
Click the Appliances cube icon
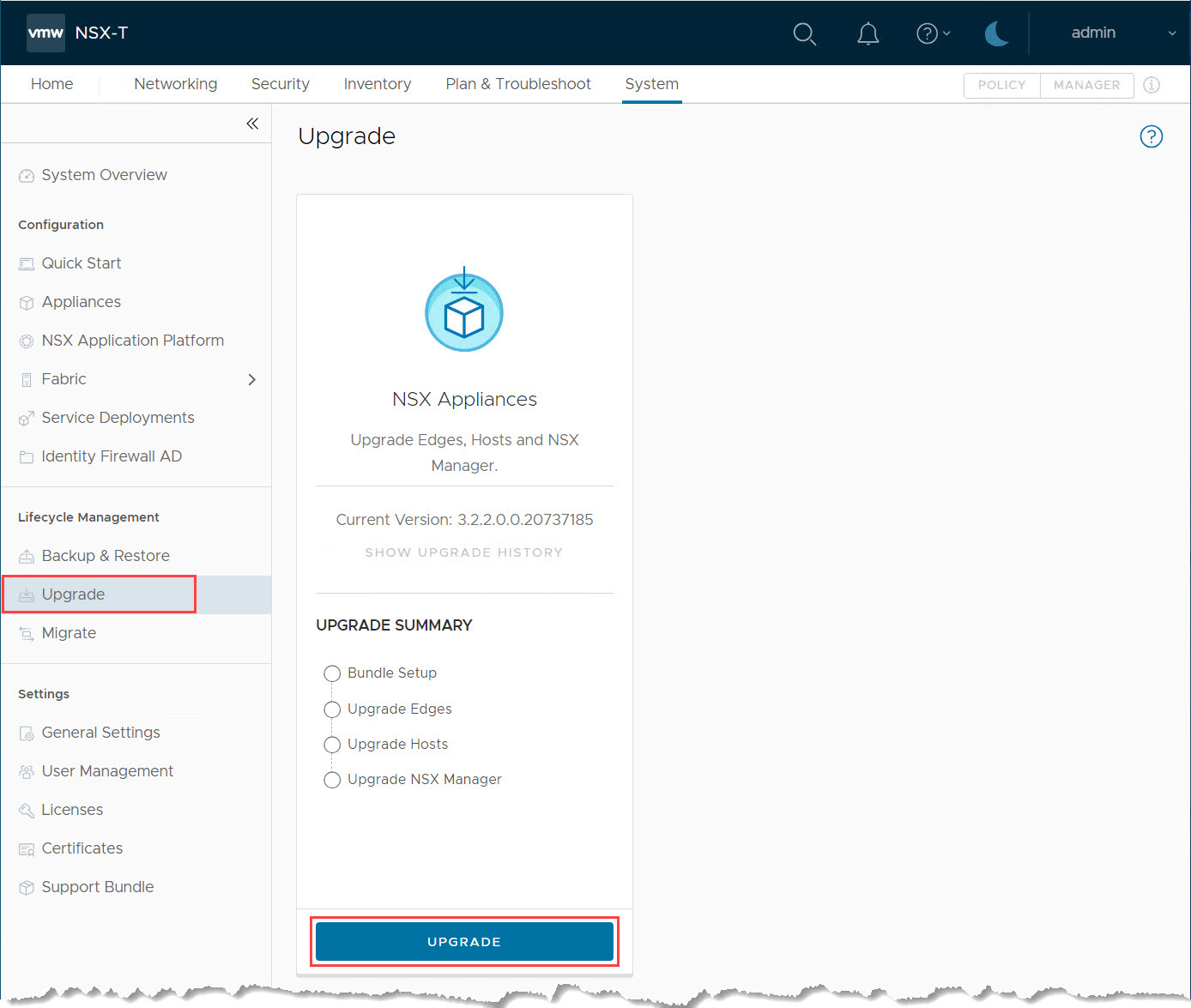click(27, 303)
